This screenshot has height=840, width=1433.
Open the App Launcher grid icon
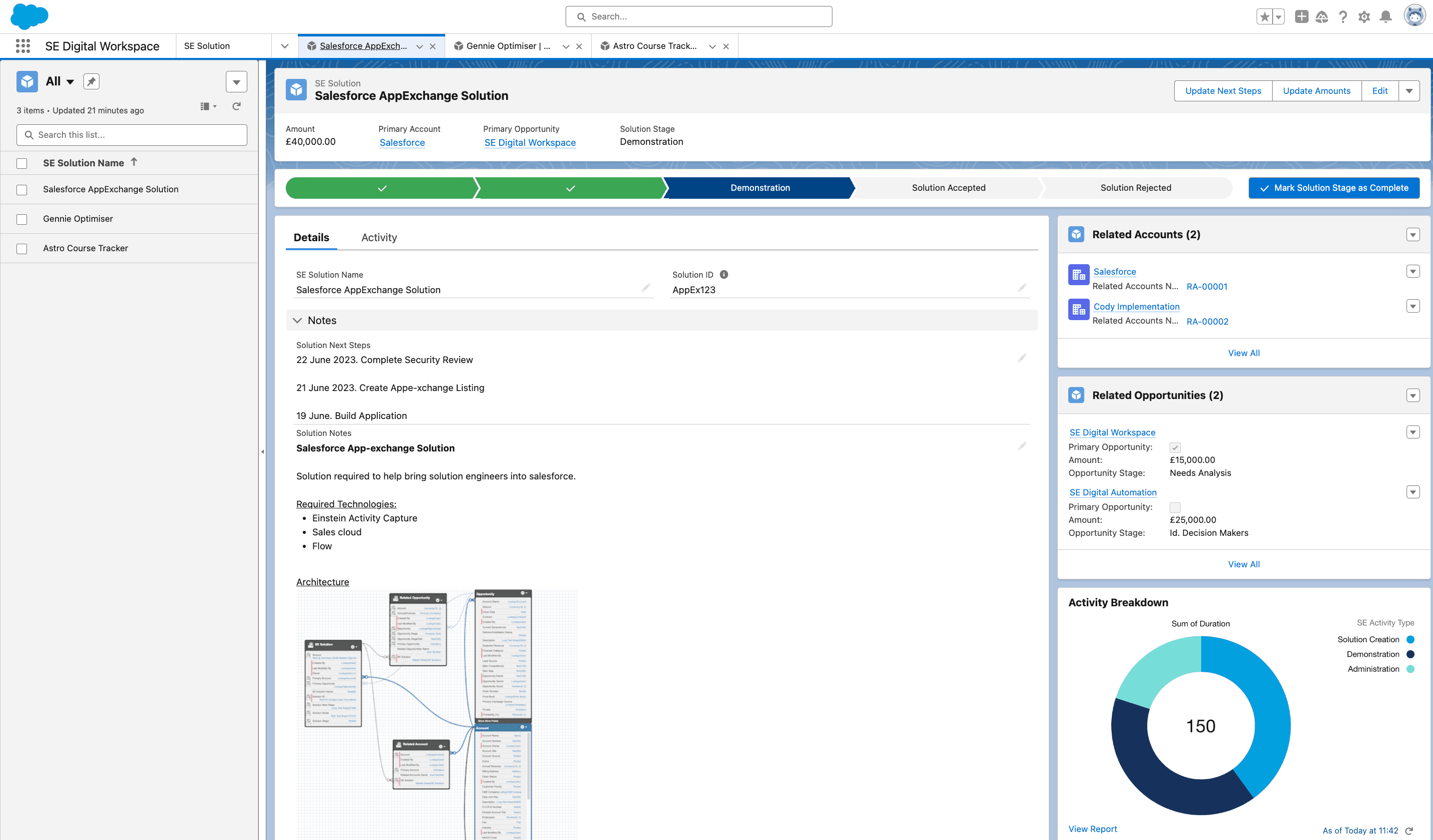point(23,46)
